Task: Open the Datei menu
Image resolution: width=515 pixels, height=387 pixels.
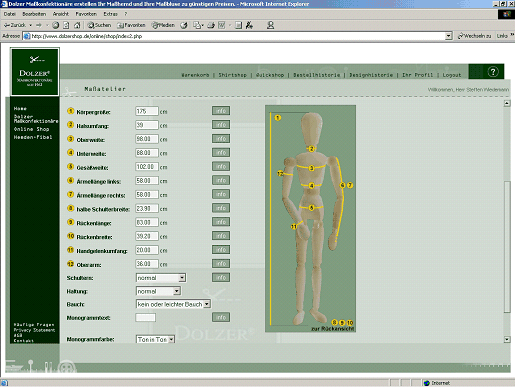Action: [x=10, y=14]
